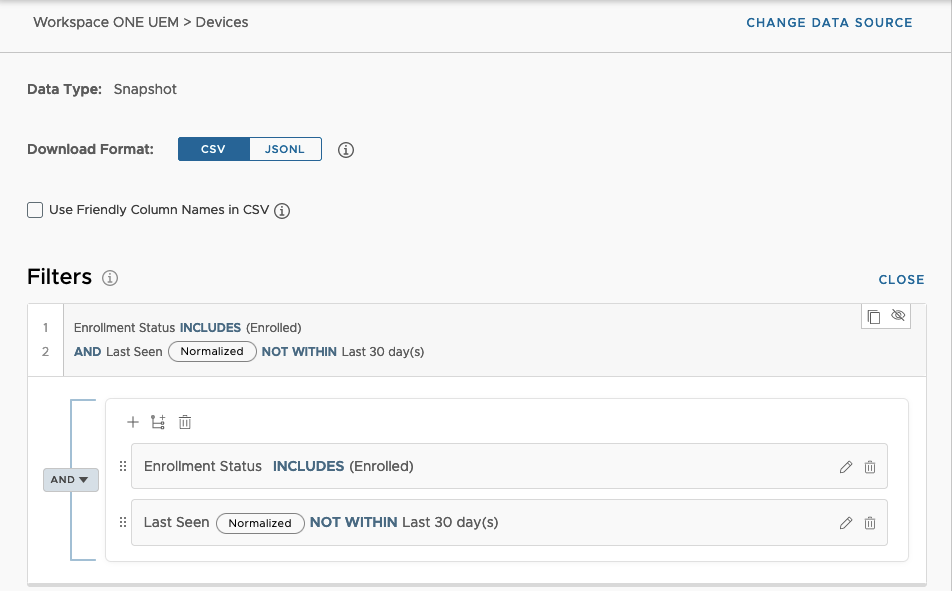Switch download format to JSONL

(x=285, y=148)
